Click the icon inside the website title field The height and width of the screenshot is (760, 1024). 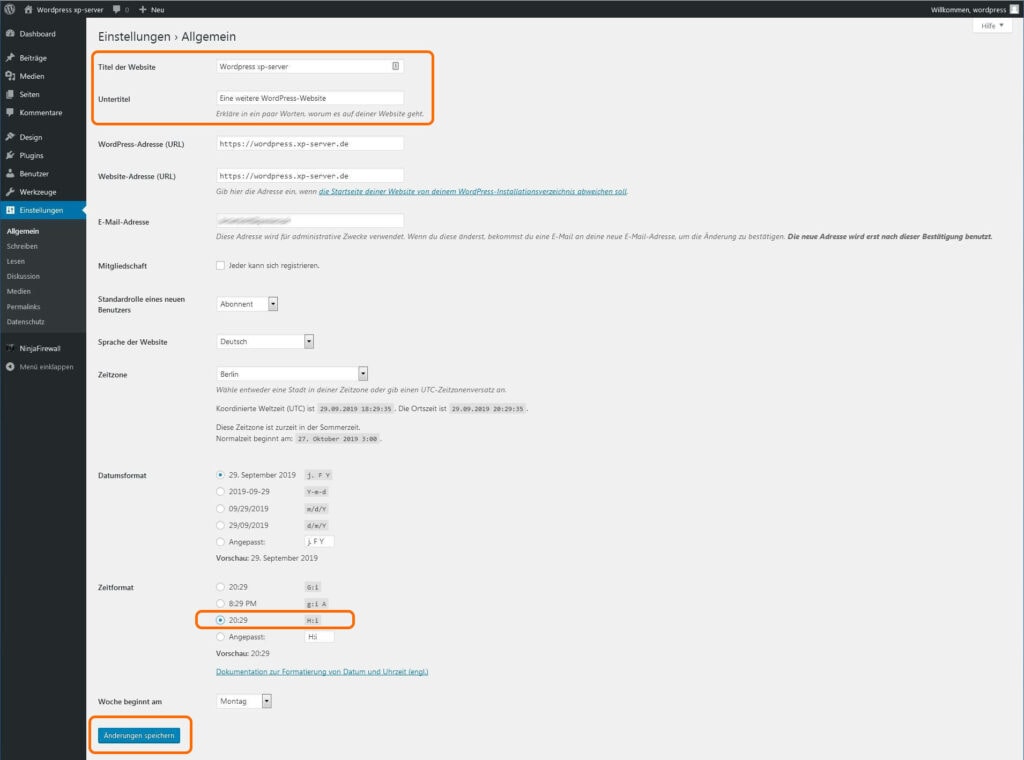395,66
